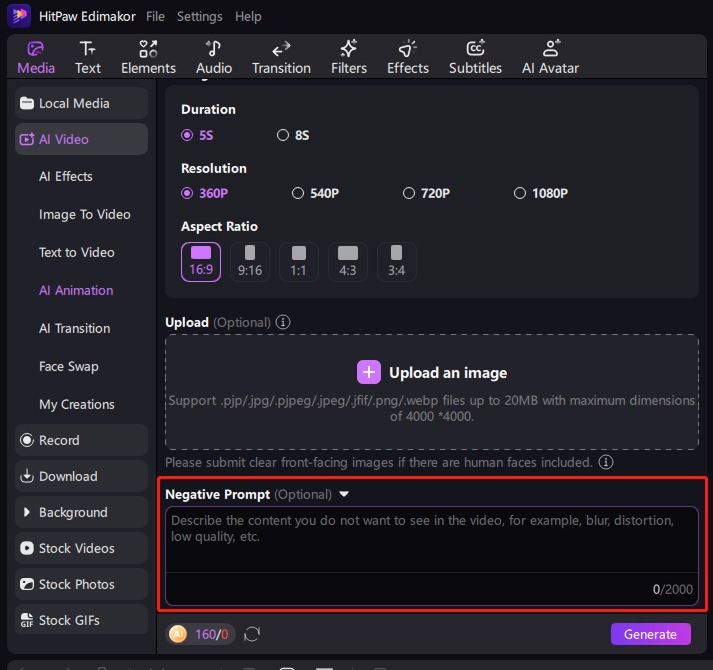This screenshot has height=670, width=713.
Task: Open Stock GIFs library
Action: [x=81, y=620]
